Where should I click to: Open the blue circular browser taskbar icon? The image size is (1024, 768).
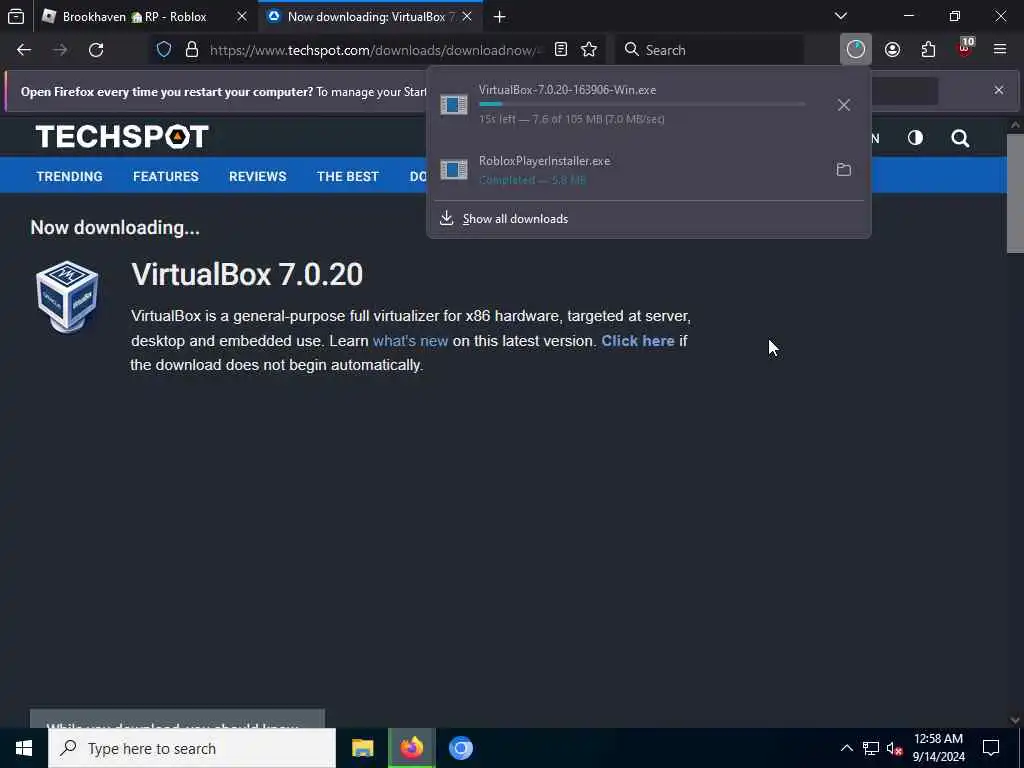point(460,748)
